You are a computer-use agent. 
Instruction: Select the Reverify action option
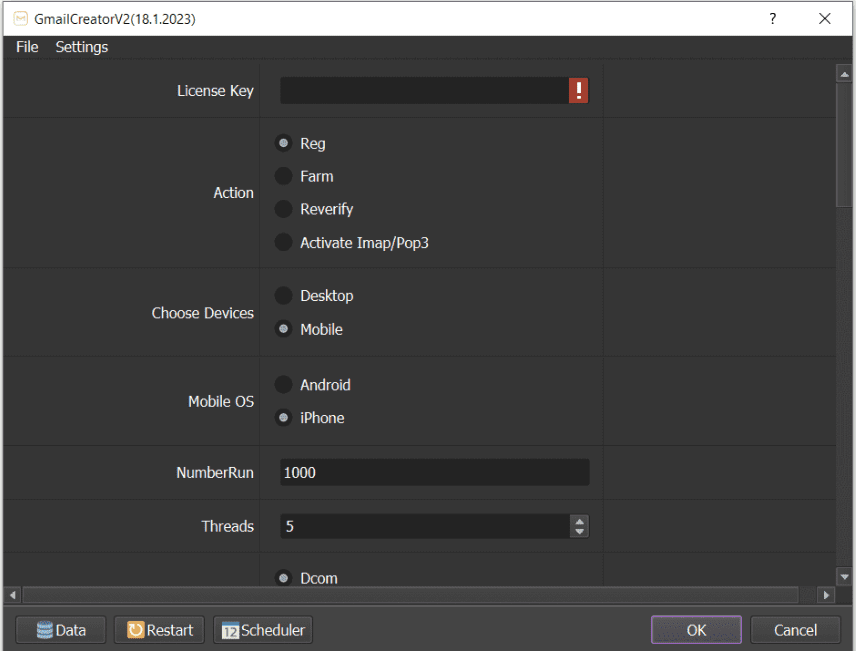click(x=283, y=209)
